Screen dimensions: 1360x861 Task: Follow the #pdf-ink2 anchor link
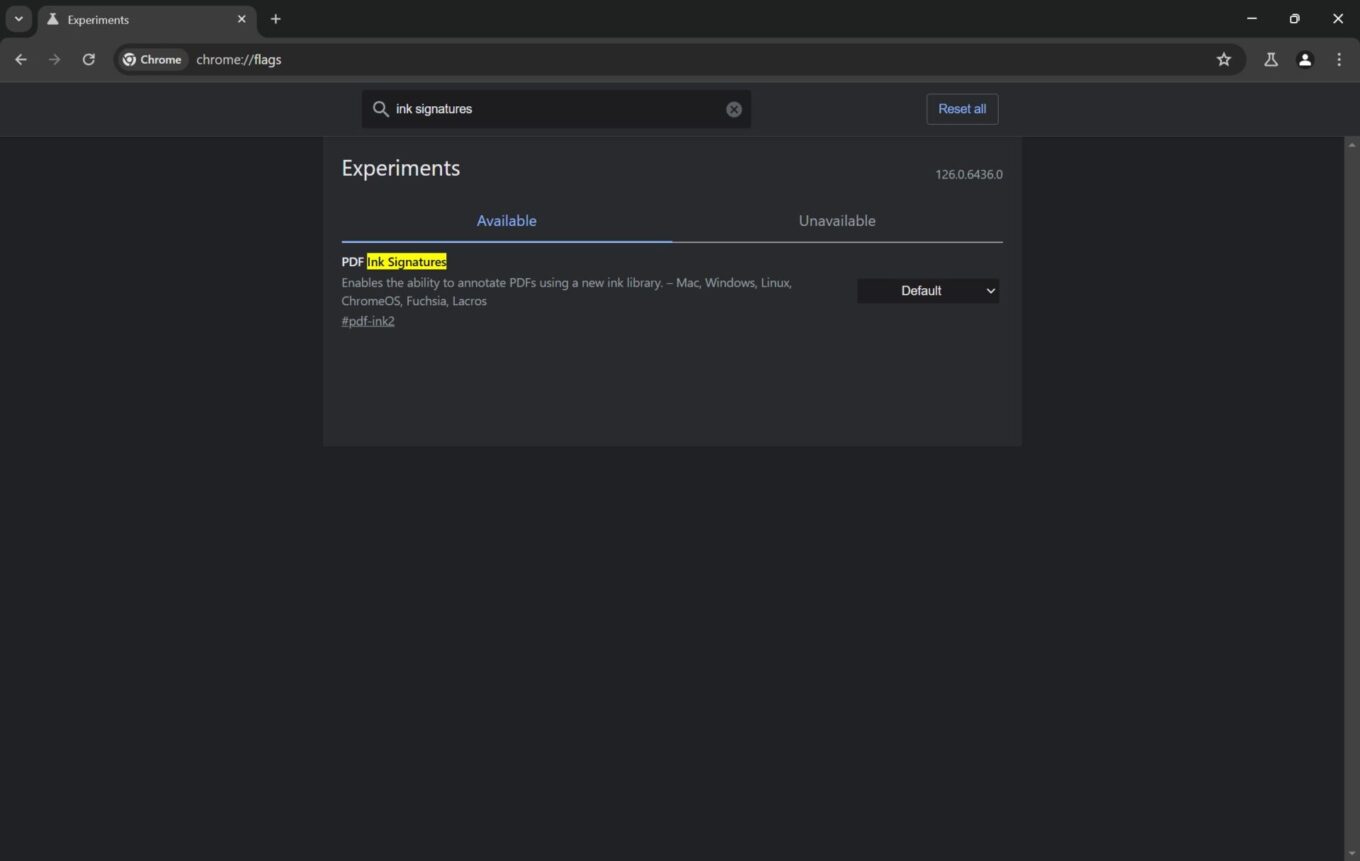tap(368, 321)
